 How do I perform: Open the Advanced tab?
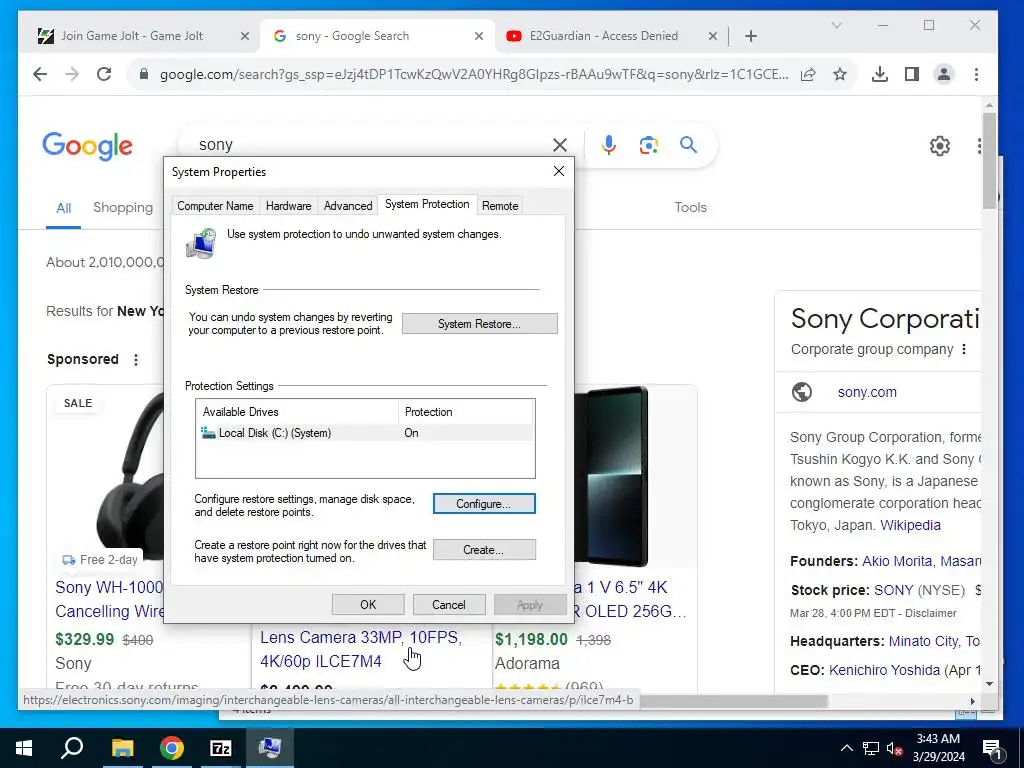pos(348,206)
